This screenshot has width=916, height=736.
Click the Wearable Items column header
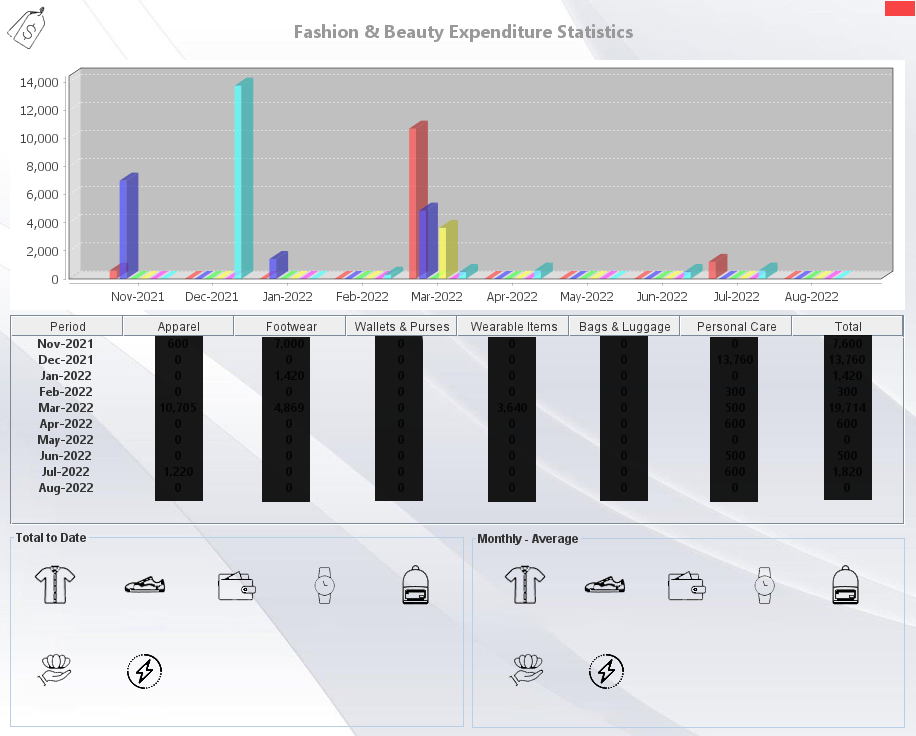tap(513, 326)
